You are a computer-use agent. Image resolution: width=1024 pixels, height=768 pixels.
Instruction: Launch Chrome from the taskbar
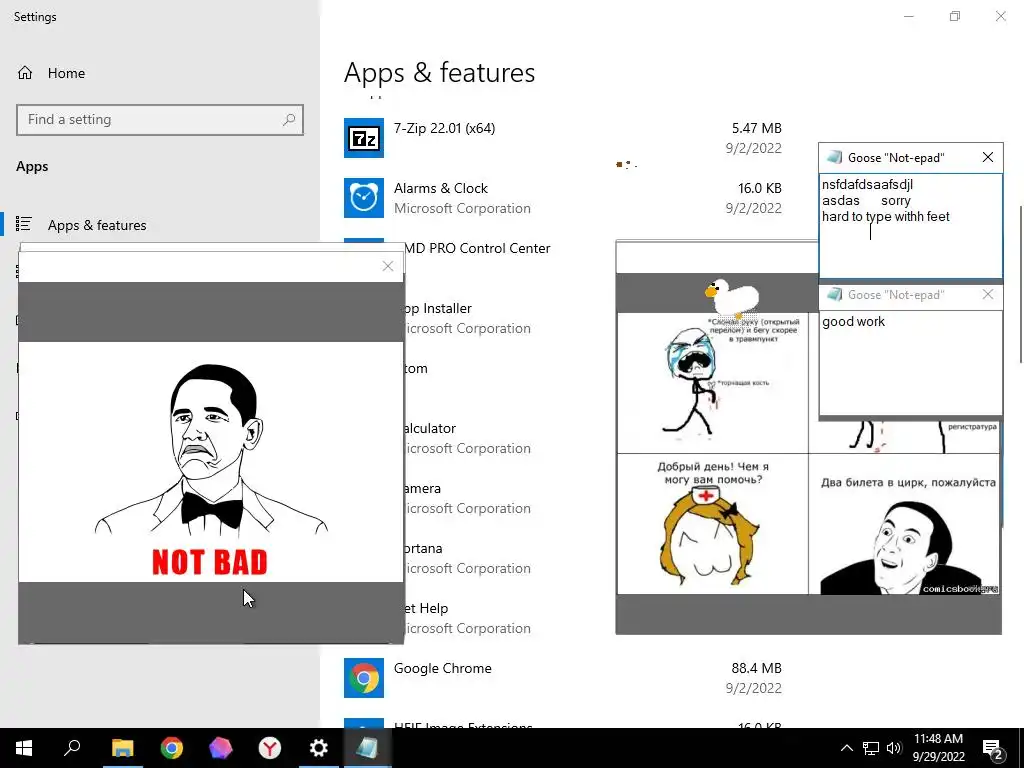point(171,748)
